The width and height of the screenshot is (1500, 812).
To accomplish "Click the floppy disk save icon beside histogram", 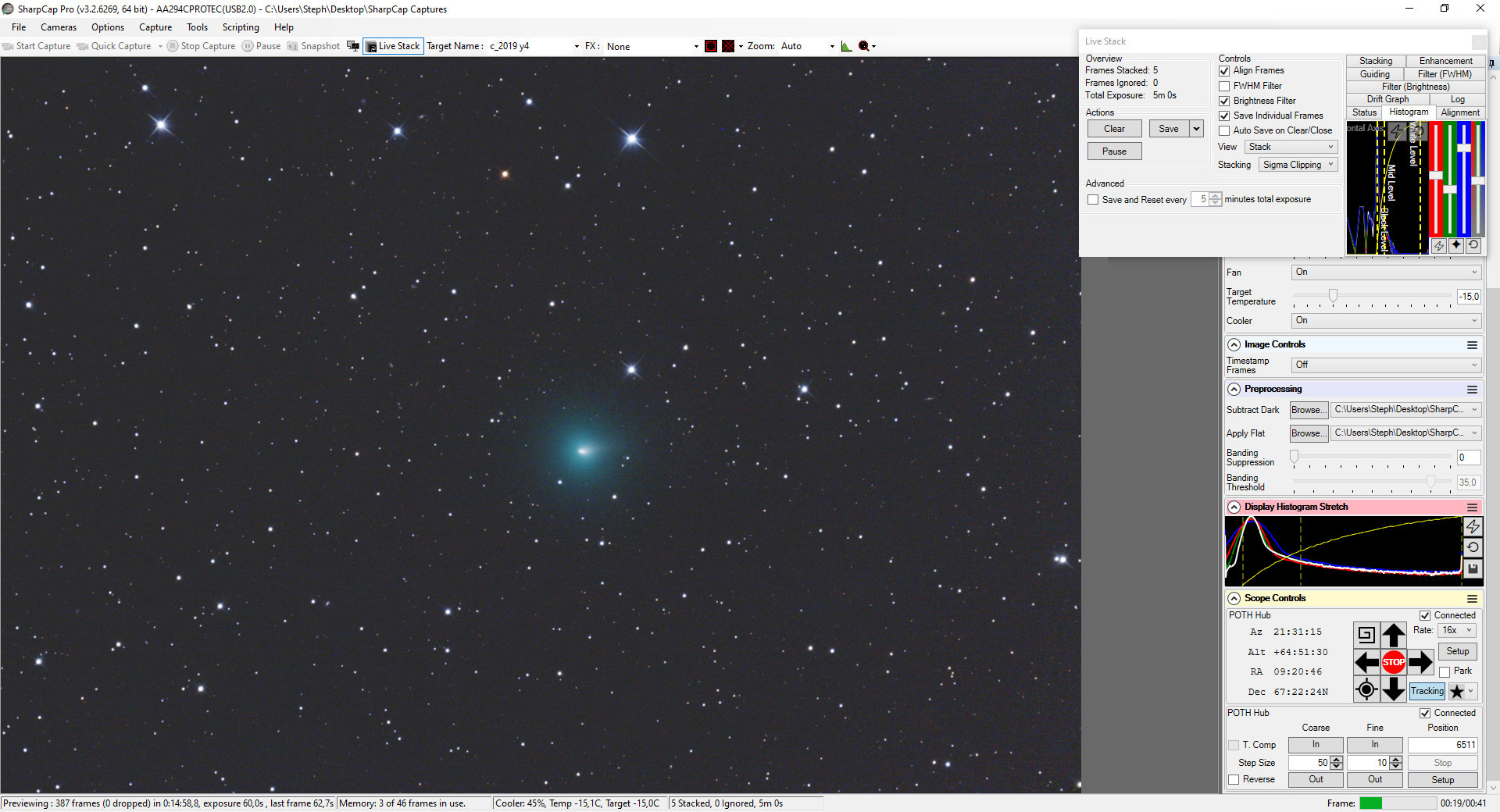I will (x=1473, y=569).
